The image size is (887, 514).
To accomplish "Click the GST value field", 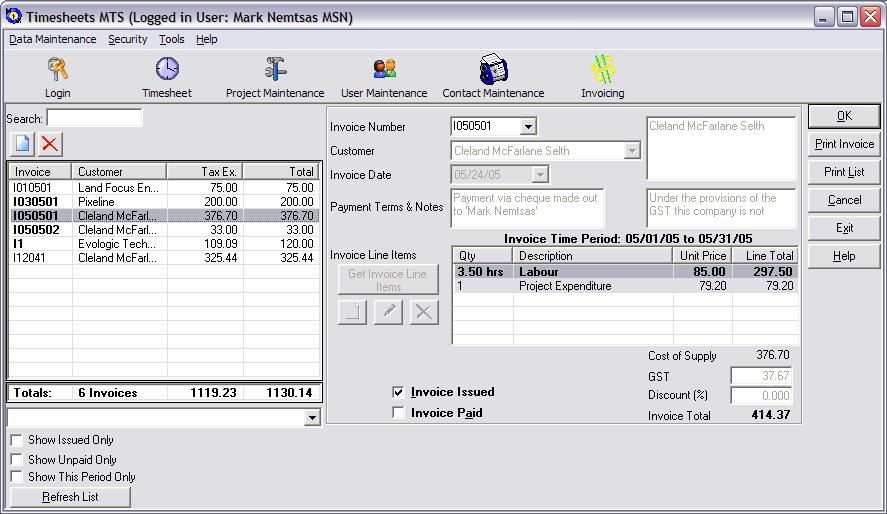I will (761, 375).
